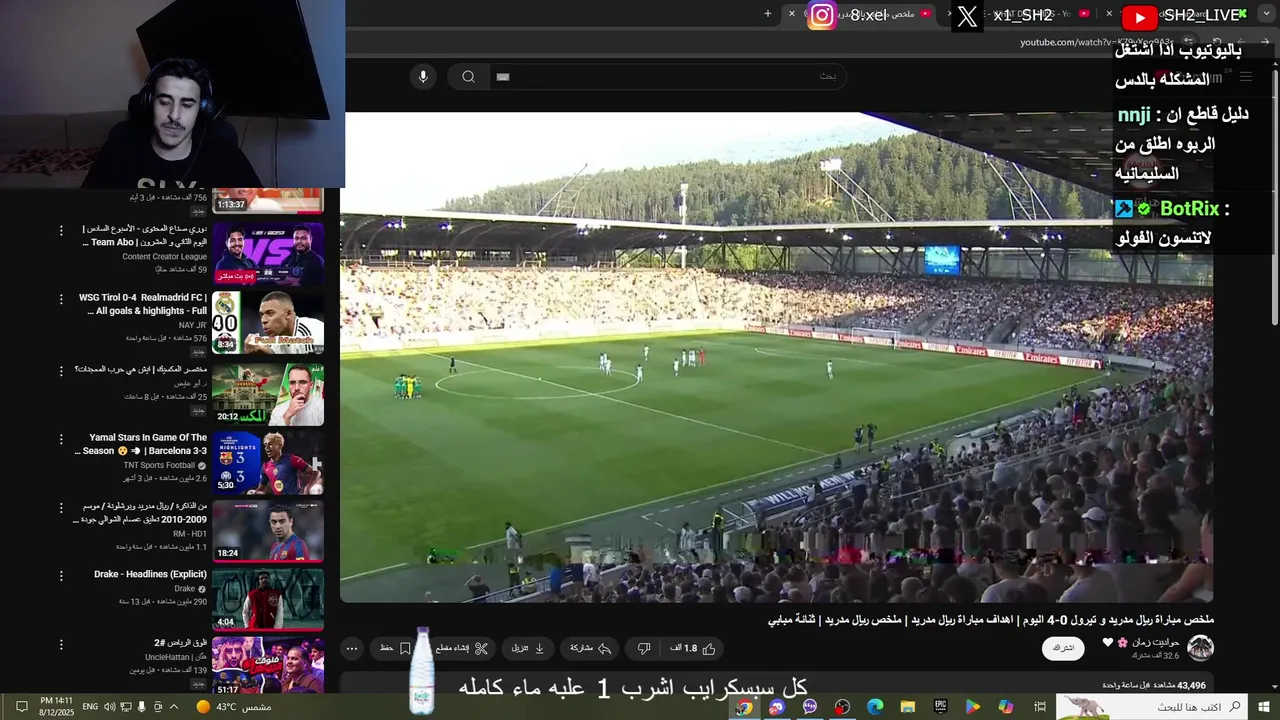Click the taskbar microphone tray icon
The image size is (1280, 720).
click(x=141, y=707)
